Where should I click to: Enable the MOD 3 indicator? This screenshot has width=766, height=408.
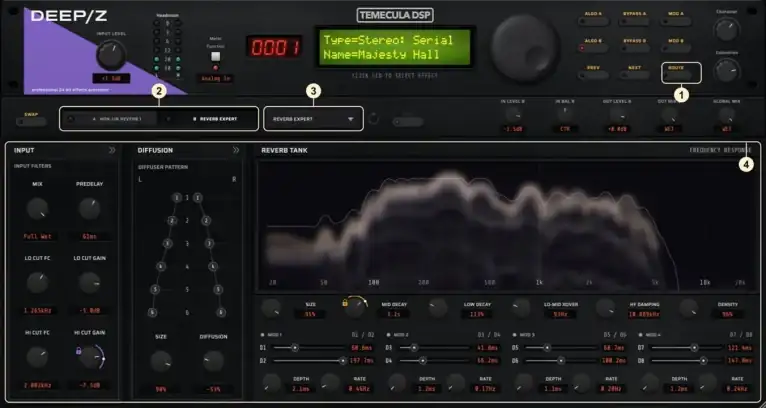514,335
